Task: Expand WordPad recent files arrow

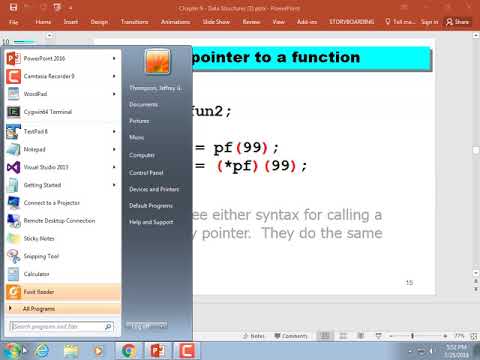Action: (114, 94)
